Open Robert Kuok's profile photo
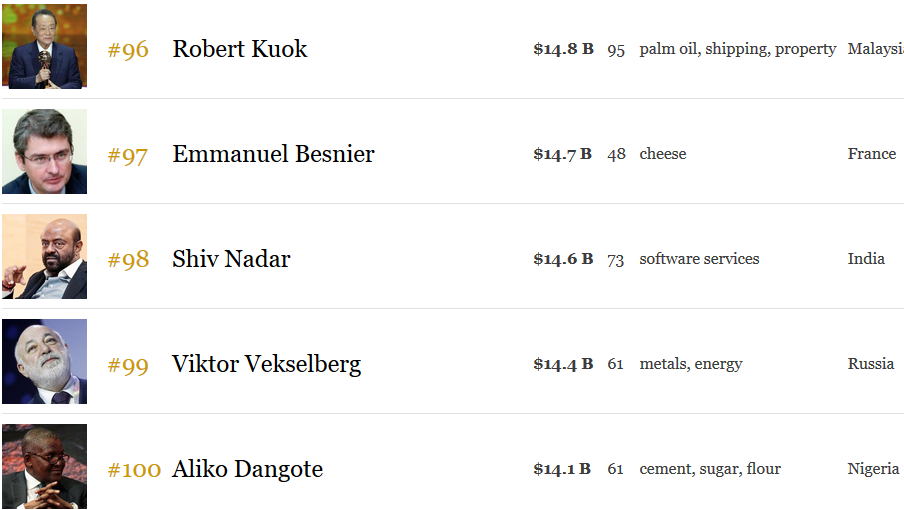 pos(44,46)
